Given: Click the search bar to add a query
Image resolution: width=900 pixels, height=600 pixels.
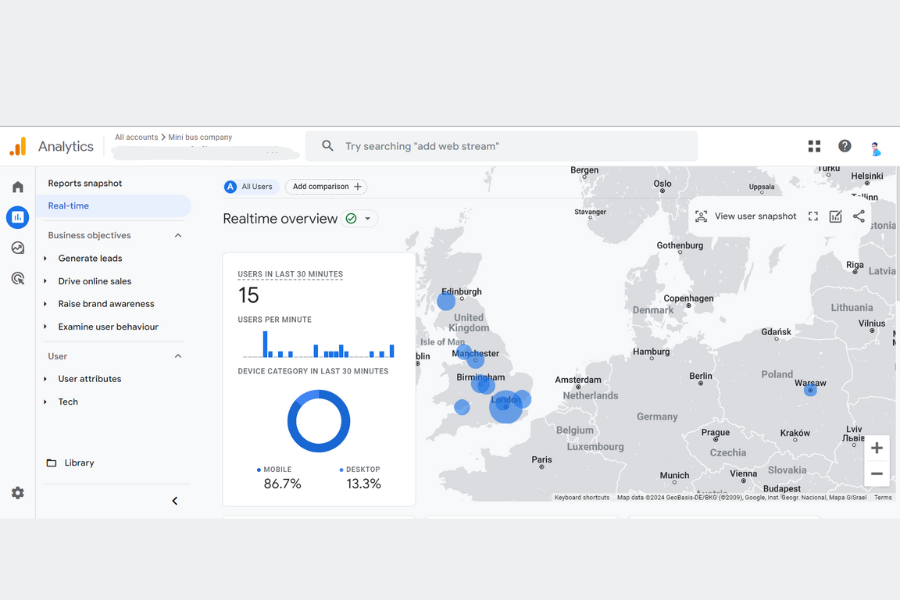Looking at the screenshot, I should [x=500, y=145].
